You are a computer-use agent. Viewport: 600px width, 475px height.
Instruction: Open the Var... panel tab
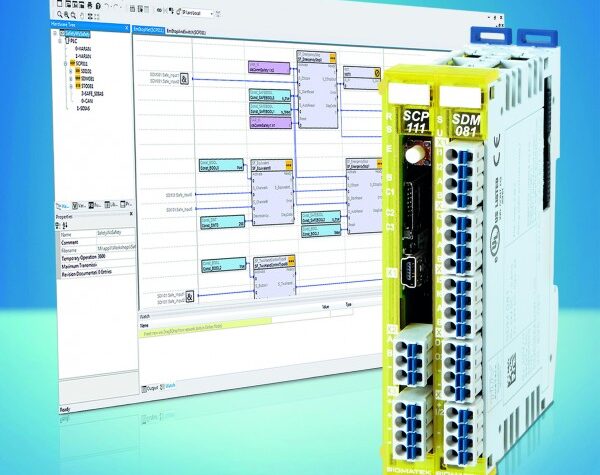80,206
